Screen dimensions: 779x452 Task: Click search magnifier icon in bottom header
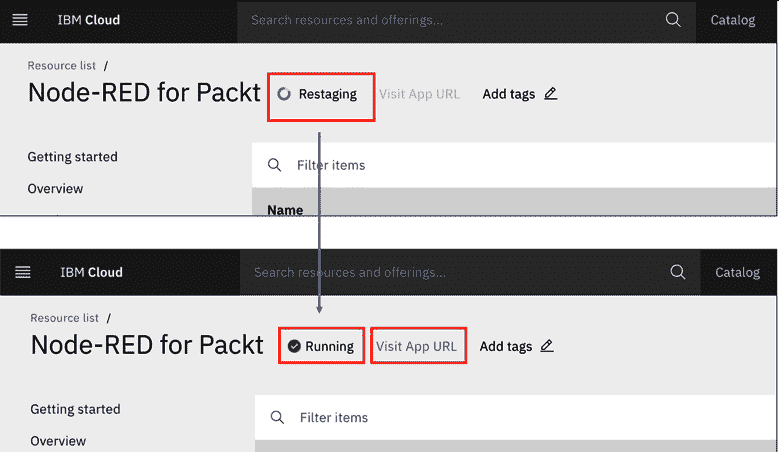678,272
